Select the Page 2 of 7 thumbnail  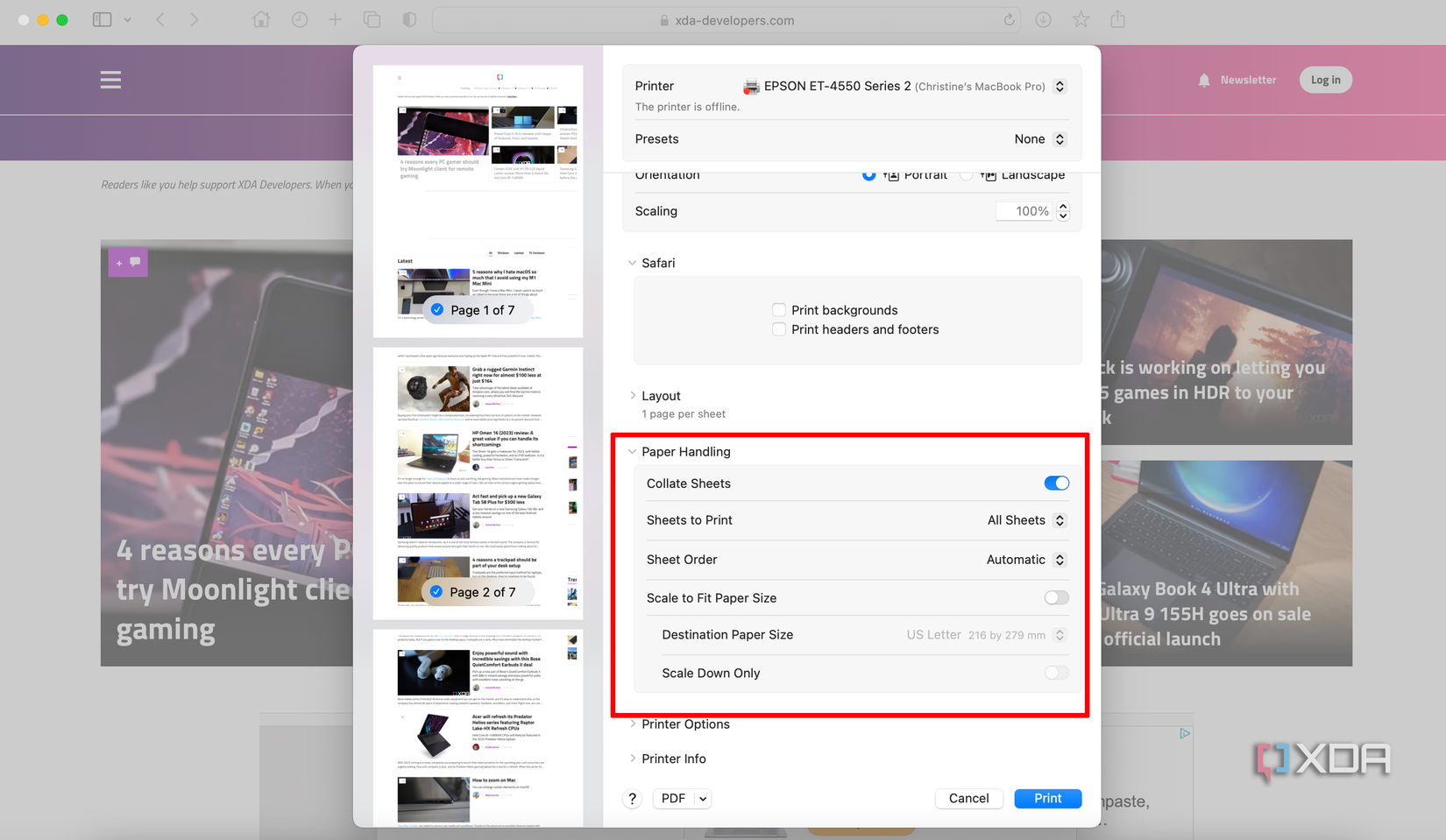coord(478,484)
